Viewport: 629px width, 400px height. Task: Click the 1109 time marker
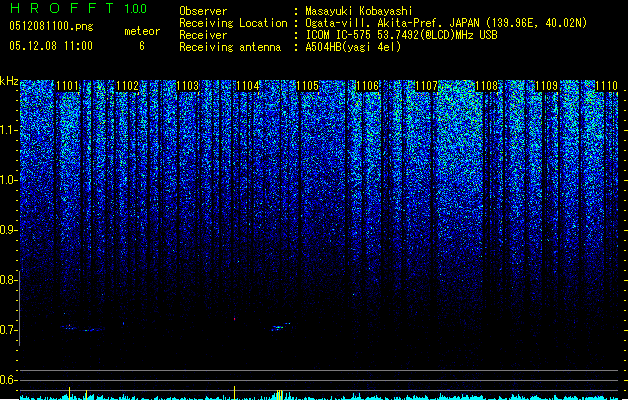coord(547,86)
